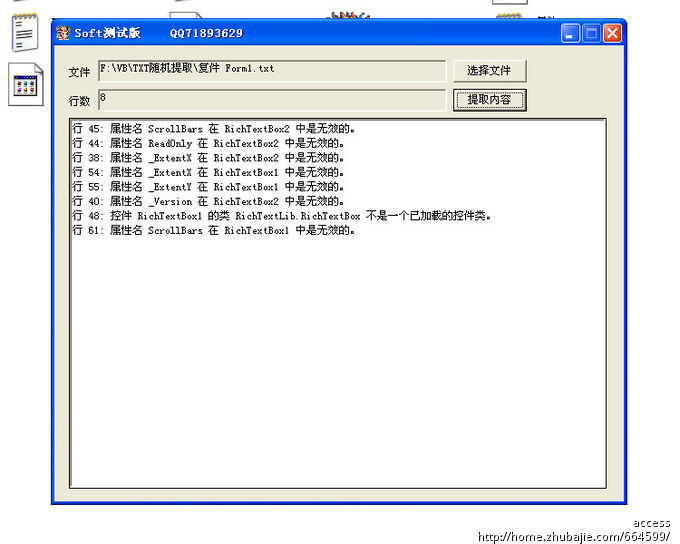The width and height of the screenshot is (680, 544).
Task: Minimize the Soft测试版 window
Action: point(570,33)
